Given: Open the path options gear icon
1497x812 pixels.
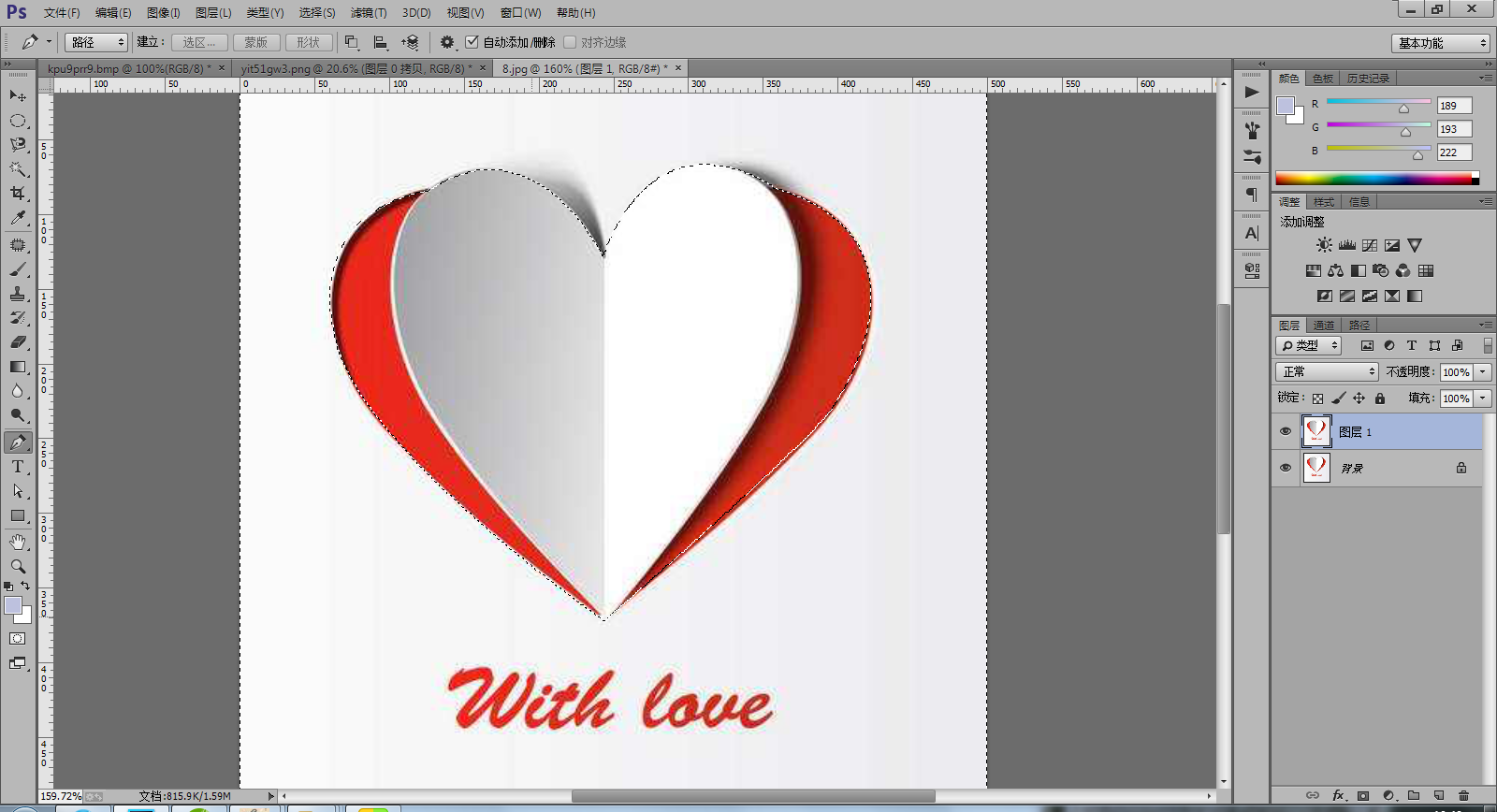Looking at the screenshot, I should coord(447,42).
